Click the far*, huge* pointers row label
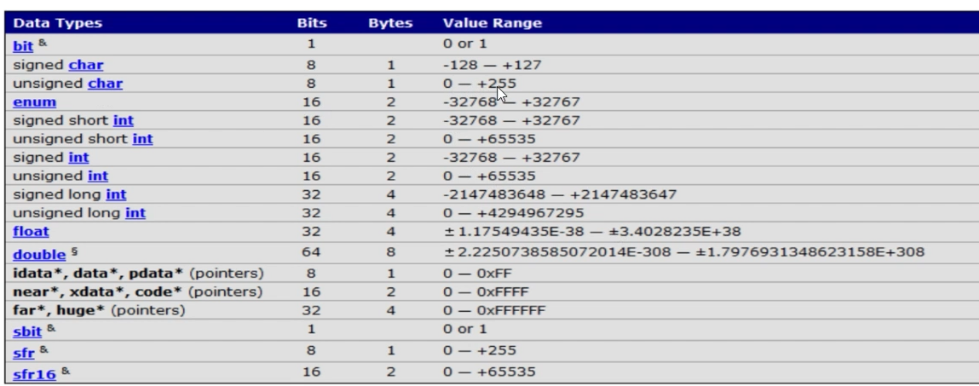The image size is (979, 386). pos(99,310)
